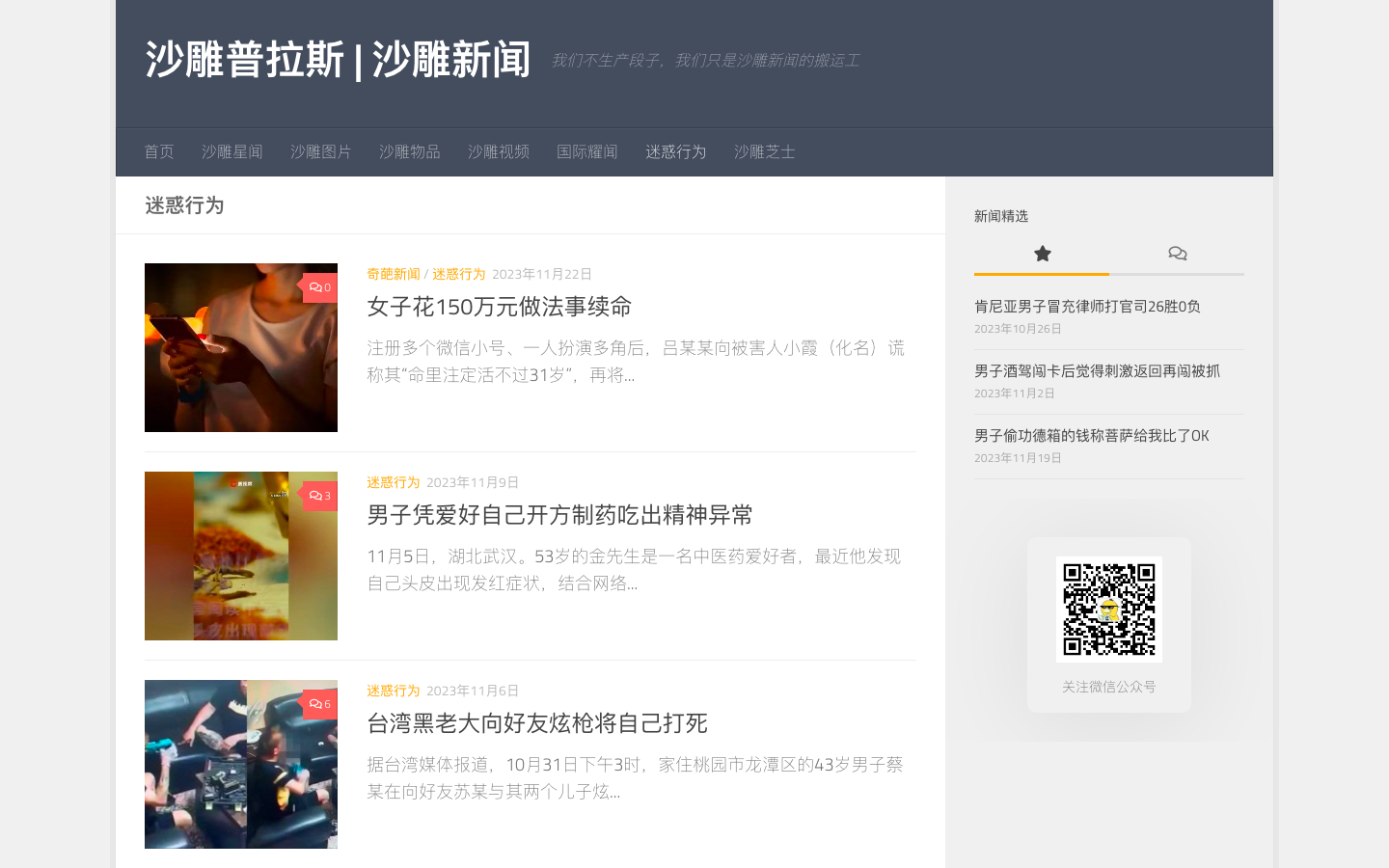
Task: Open the 沙雕物品 section
Action: (409, 151)
